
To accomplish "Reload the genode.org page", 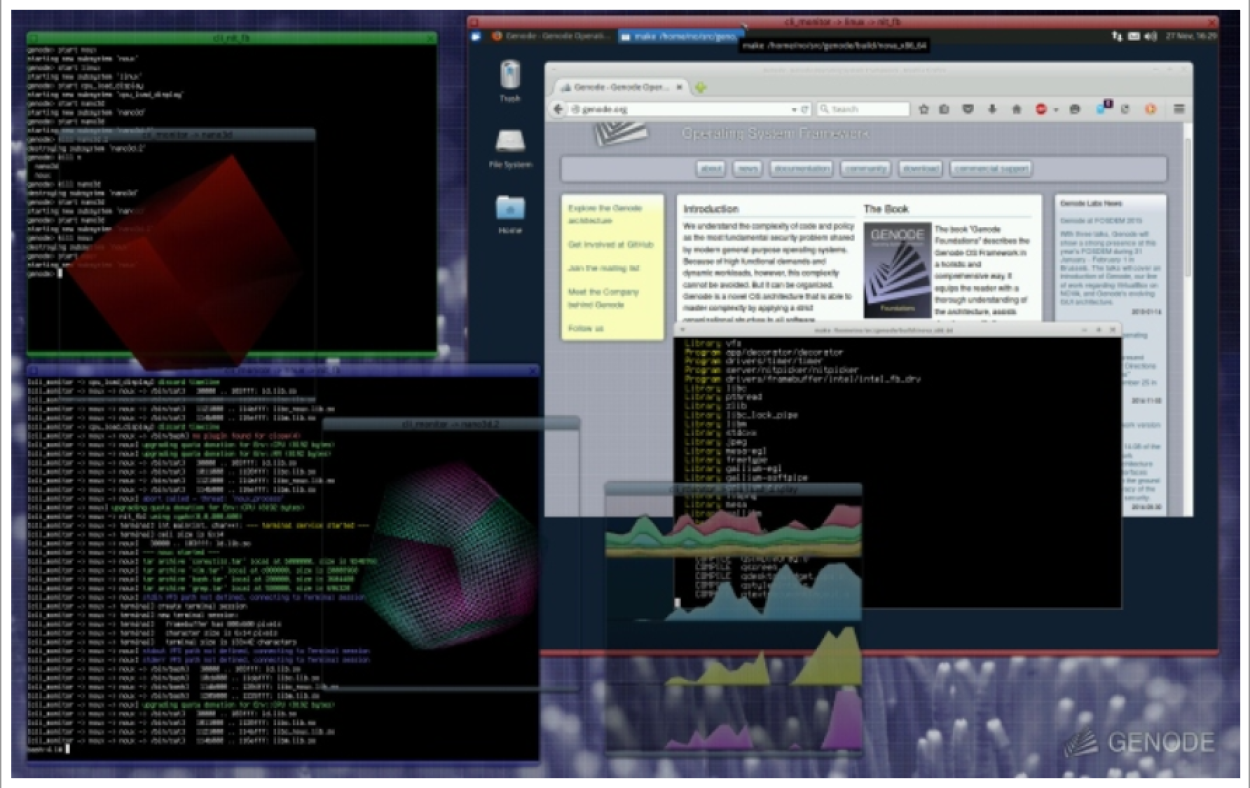I will tap(805, 109).
